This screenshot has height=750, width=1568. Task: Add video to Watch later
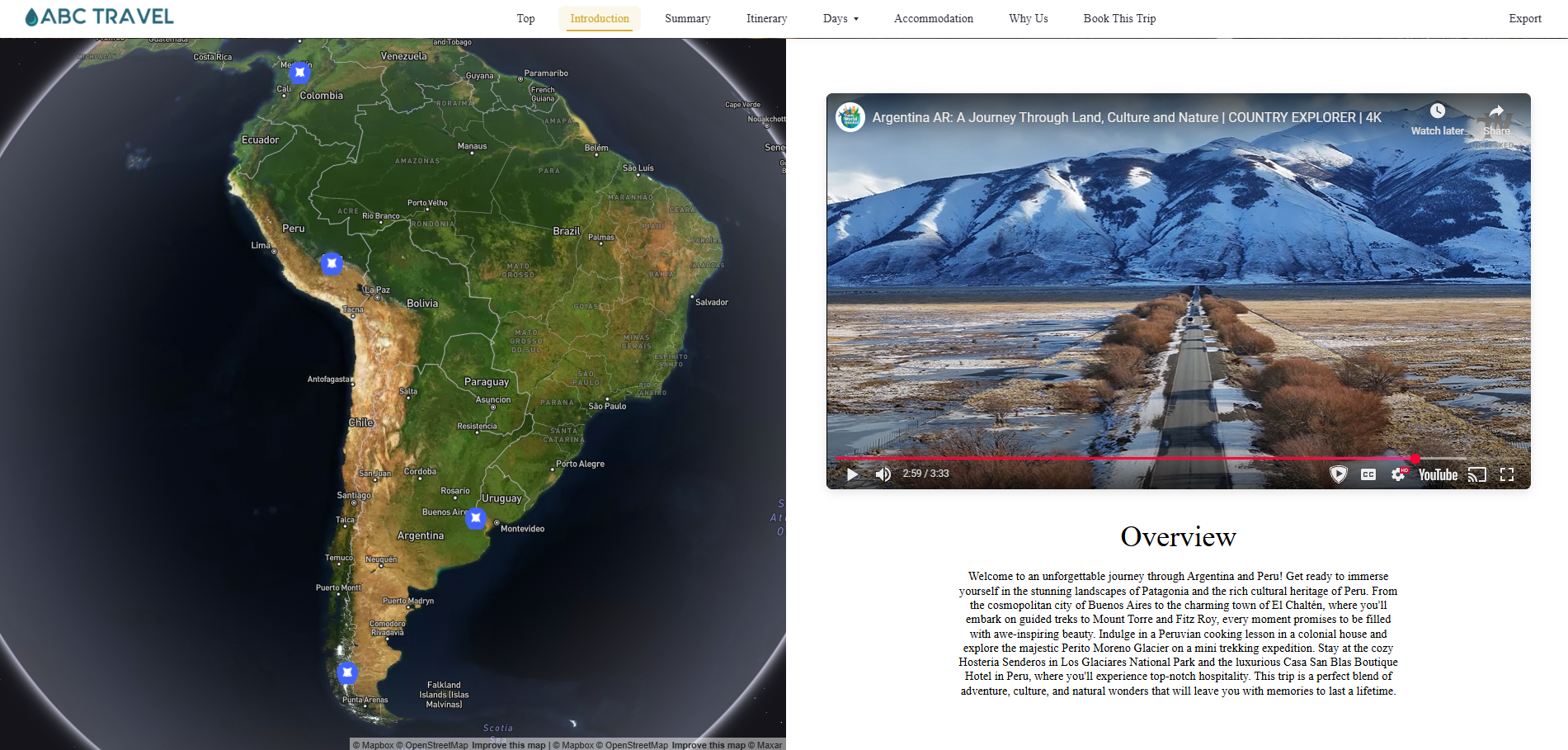[1437, 119]
